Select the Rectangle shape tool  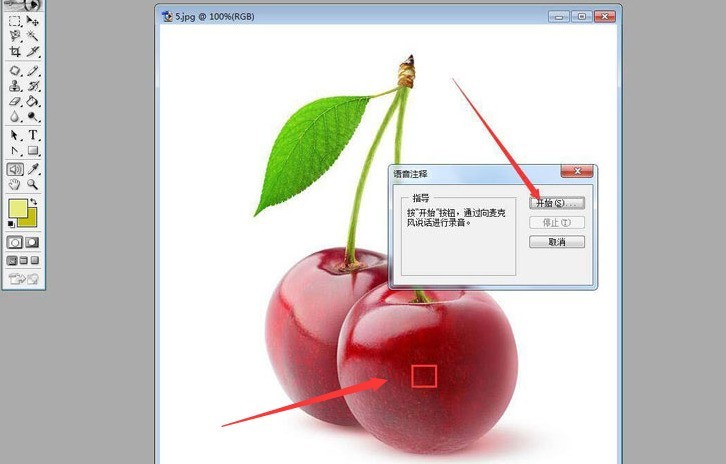[32, 150]
